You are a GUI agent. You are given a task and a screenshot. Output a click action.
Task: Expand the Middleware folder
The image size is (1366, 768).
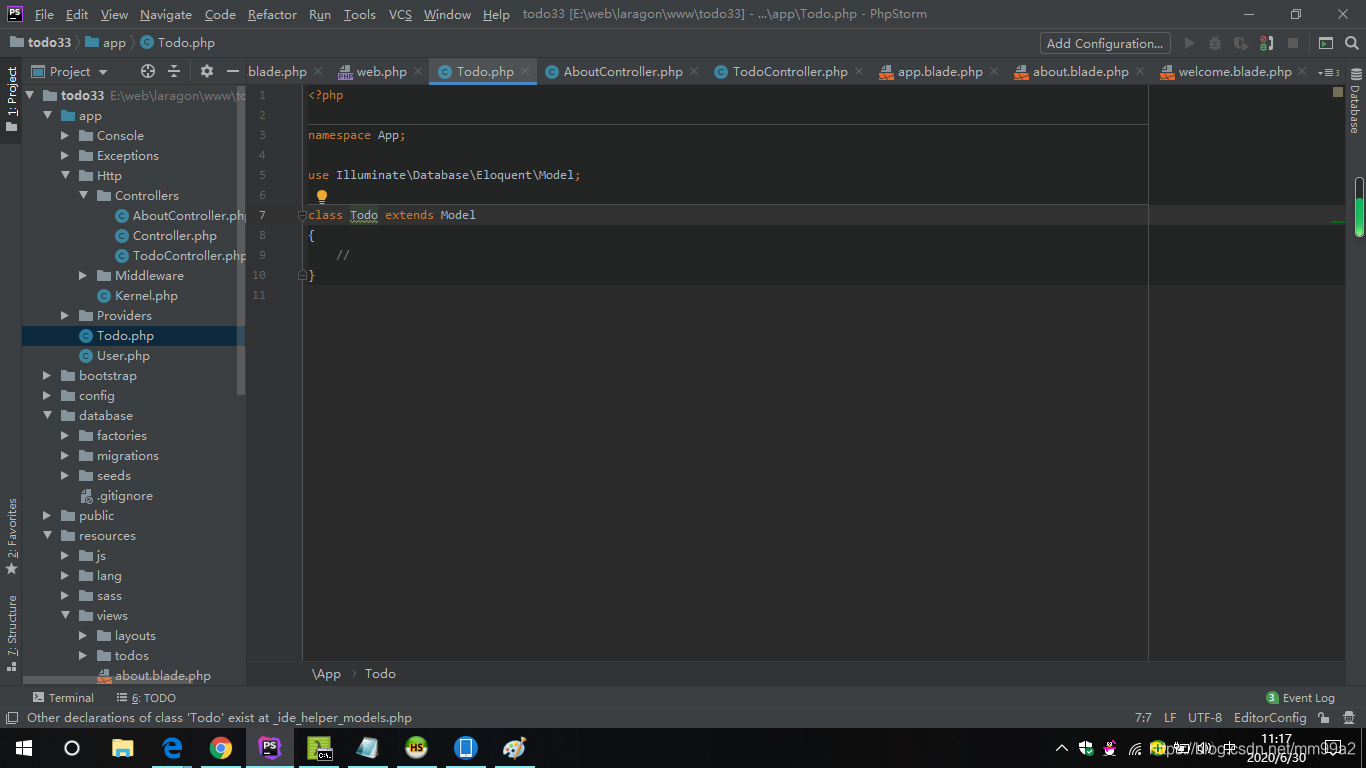pyautogui.click(x=83, y=276)
